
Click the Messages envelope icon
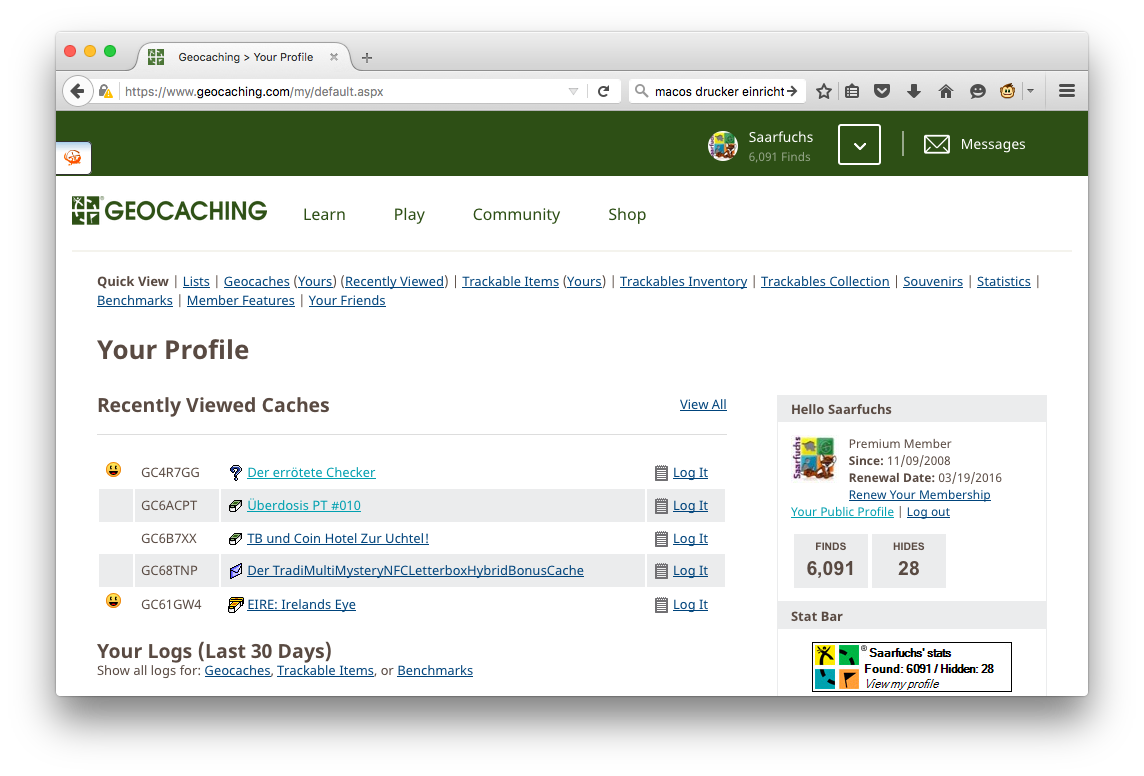coord(937,144)
